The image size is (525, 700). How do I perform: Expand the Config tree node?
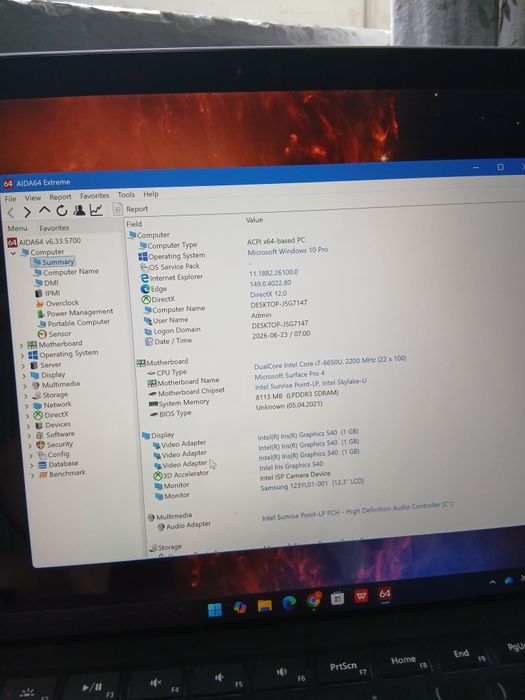pyautogui.click(x=32, y=456)
